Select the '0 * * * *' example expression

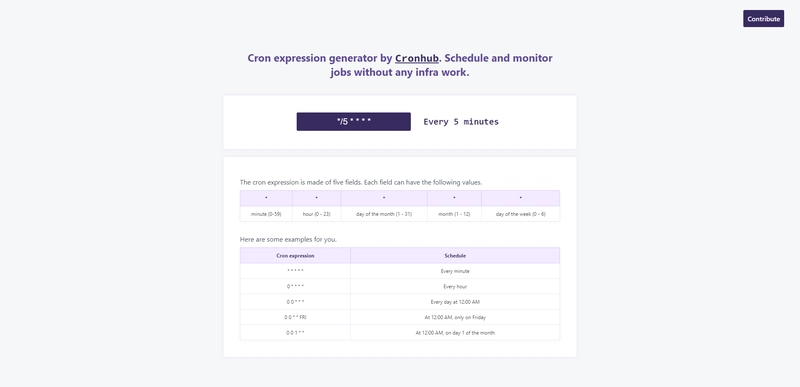pyautogui.click(x=295, y=287)
